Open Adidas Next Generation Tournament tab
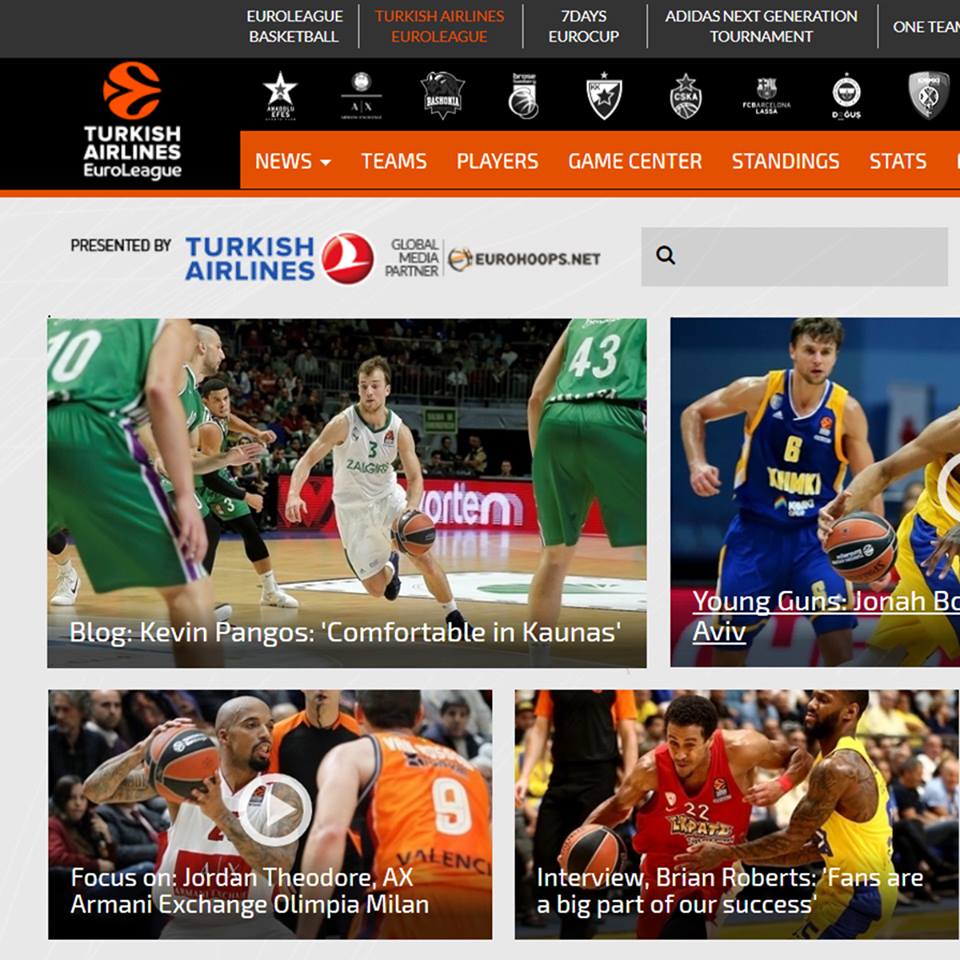Image resolution: width=960 pixels, height=960 pixels. click(x=761, y=26)
